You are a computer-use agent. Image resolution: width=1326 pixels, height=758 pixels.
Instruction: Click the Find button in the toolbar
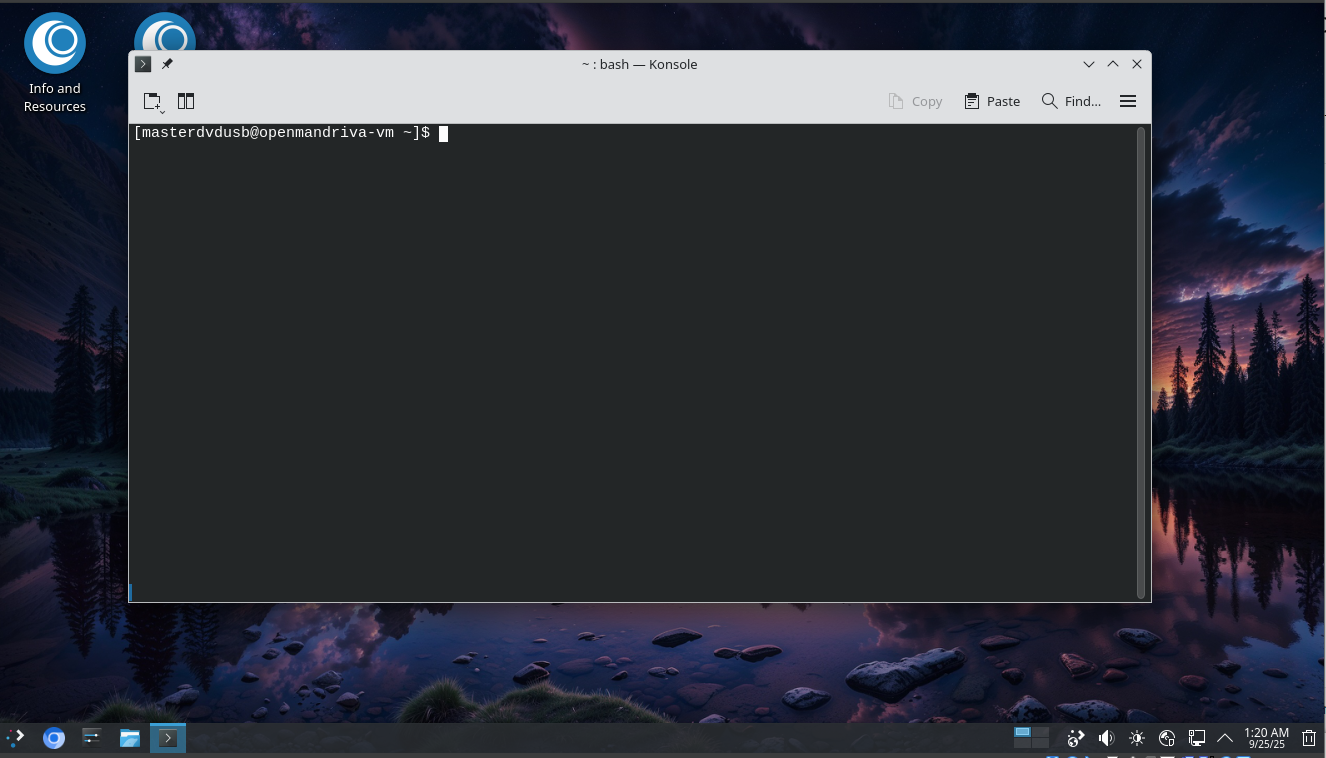tap(1071, 101)
